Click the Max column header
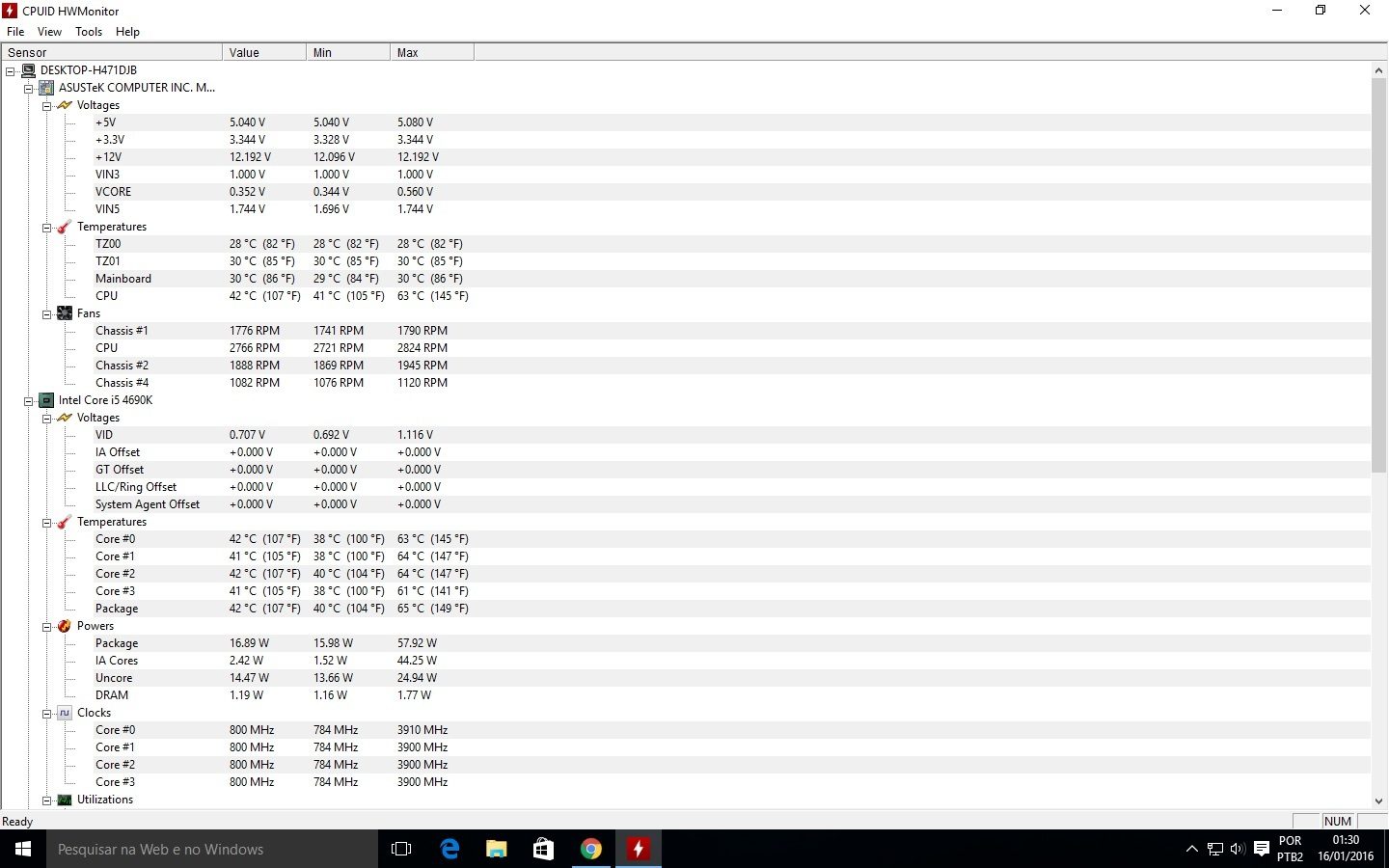Image resolution: width=1389 pixels, height=868 pixels. [x=432, y=52]
